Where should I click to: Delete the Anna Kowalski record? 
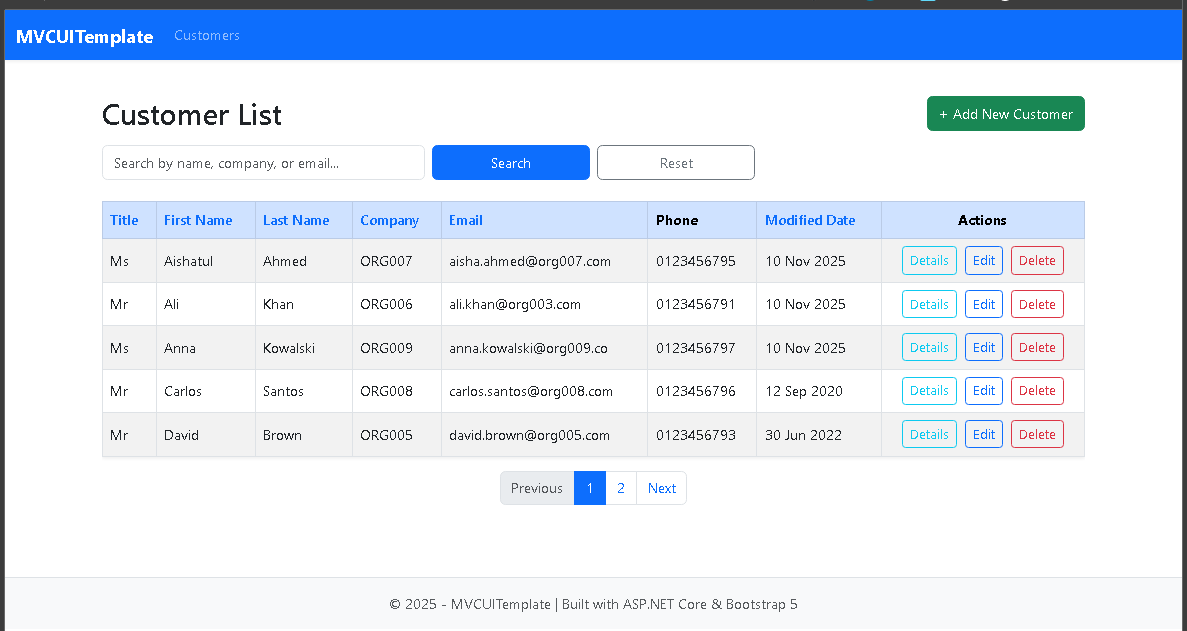[x=1037, y=347]
